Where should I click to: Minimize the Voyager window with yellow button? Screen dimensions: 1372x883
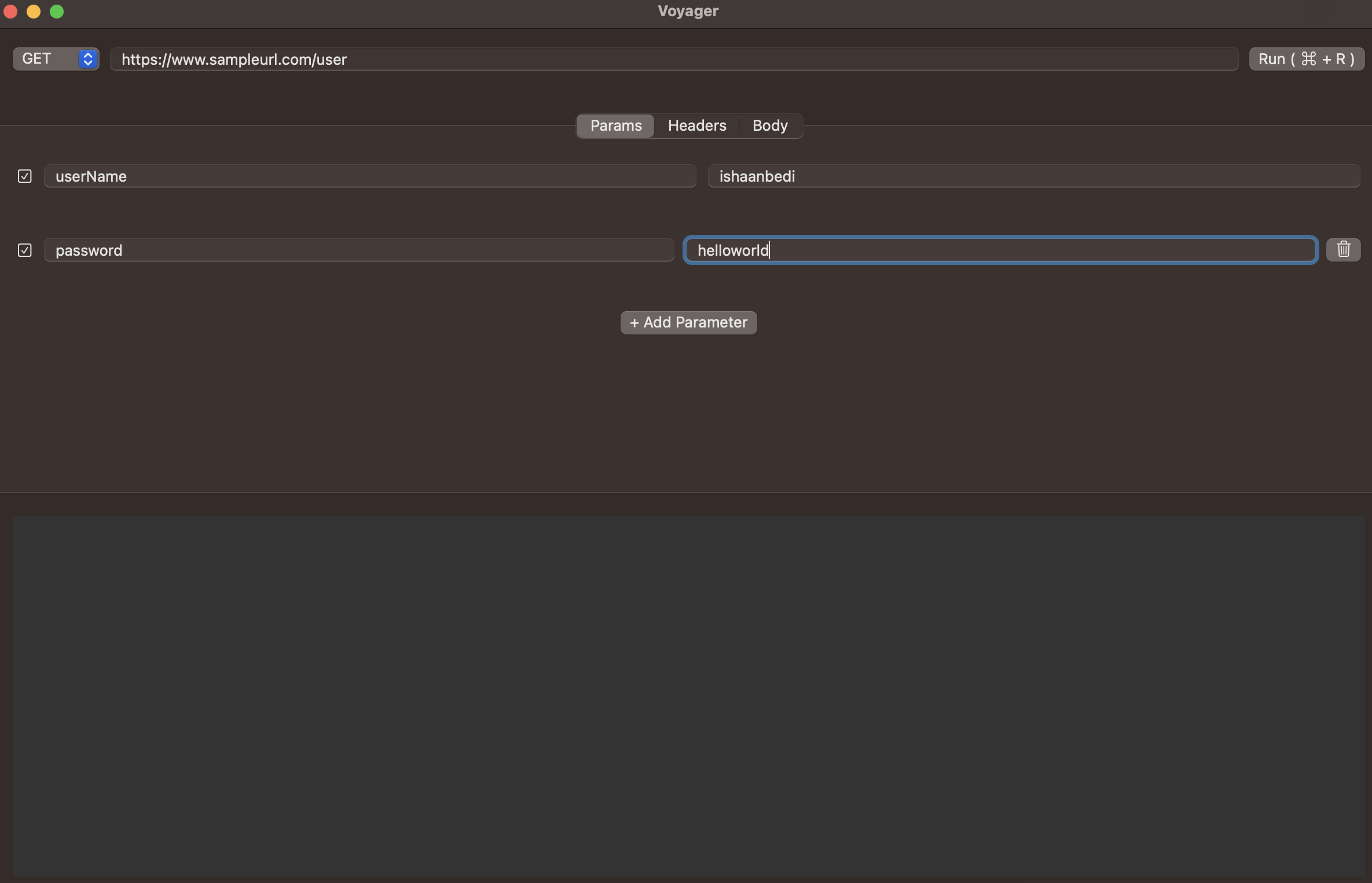pyautogui.click(x=34, y=12)
